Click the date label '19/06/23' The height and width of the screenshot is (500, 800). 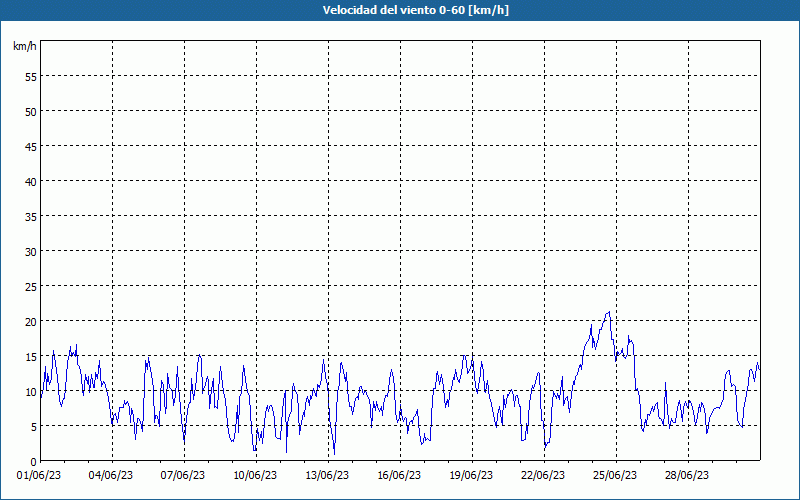[x=471, y=476]
